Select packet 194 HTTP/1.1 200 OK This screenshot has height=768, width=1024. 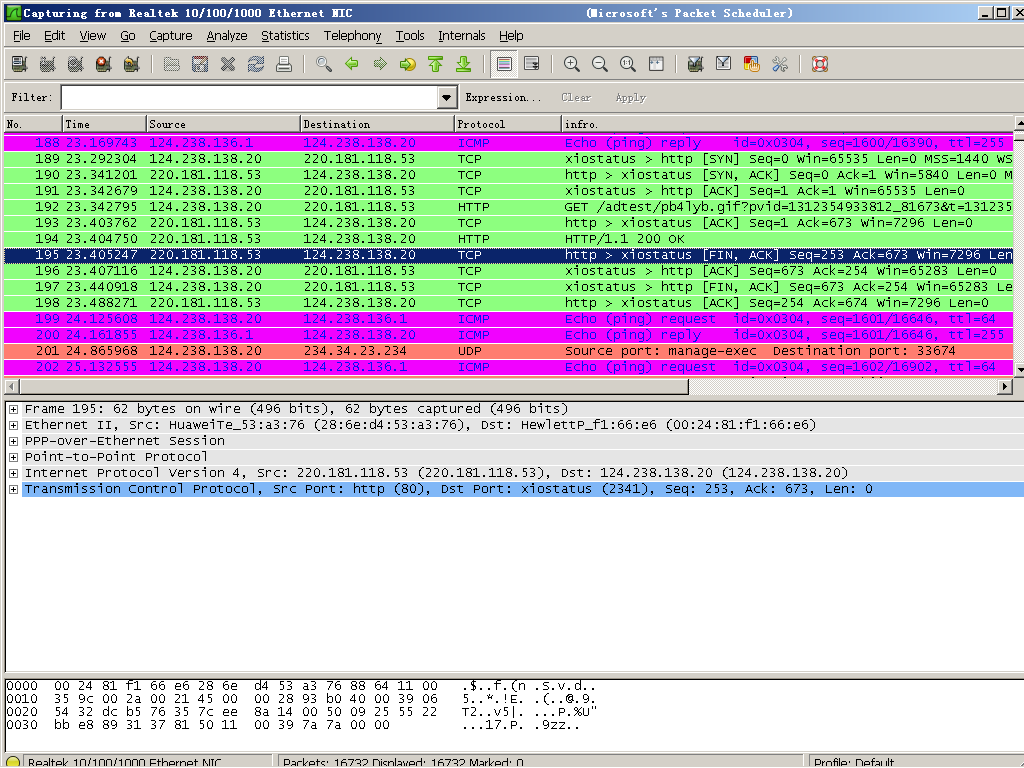[x=509, y=239]
